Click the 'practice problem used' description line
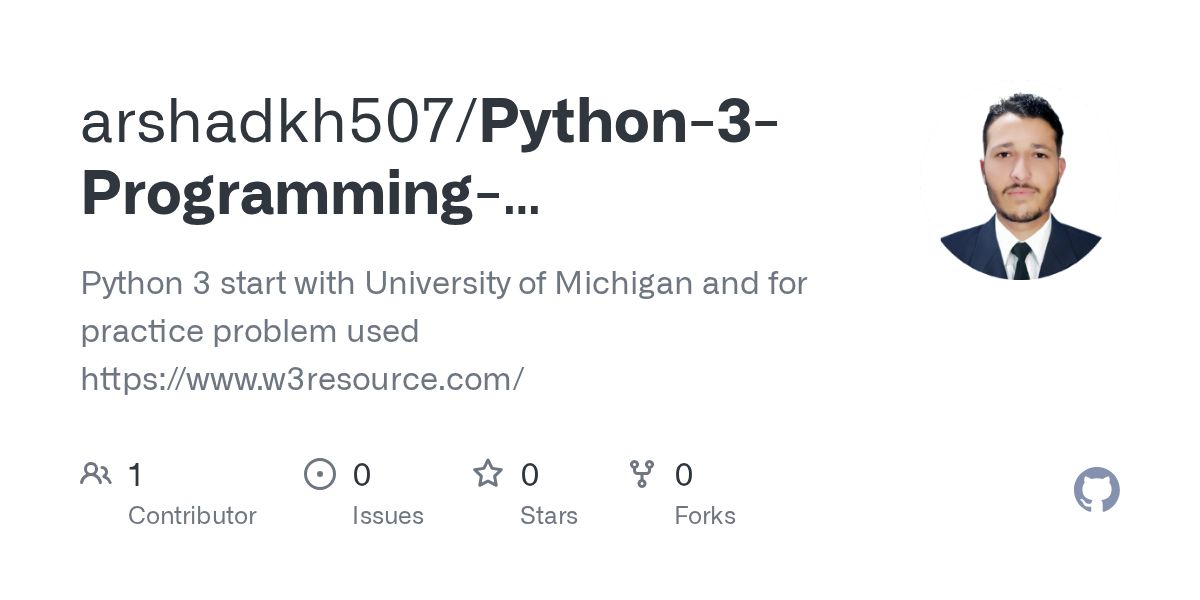 coord(250,331)
